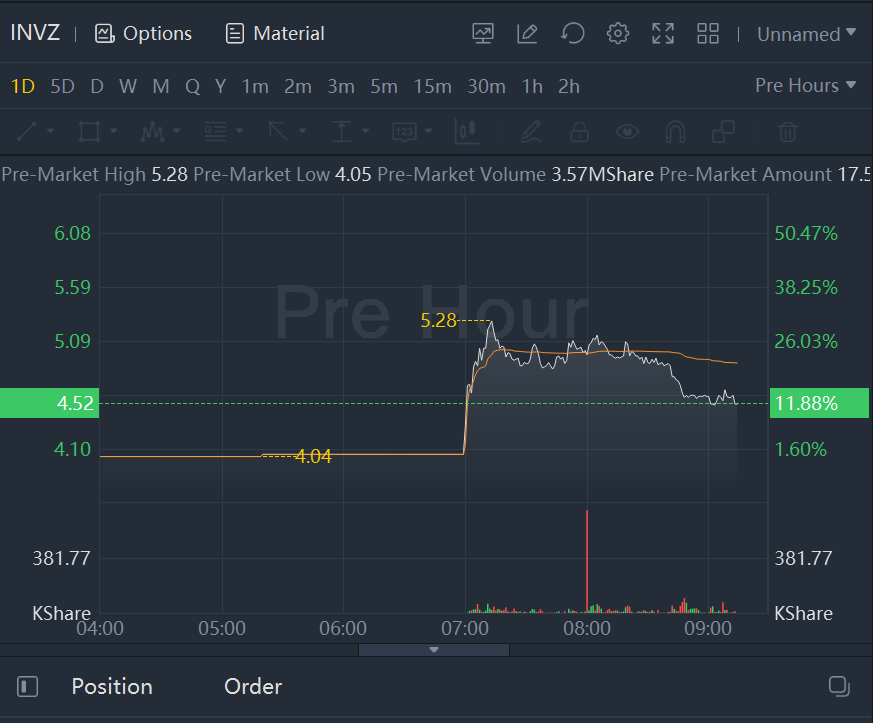Switch to 2h interval

[569, 86]
